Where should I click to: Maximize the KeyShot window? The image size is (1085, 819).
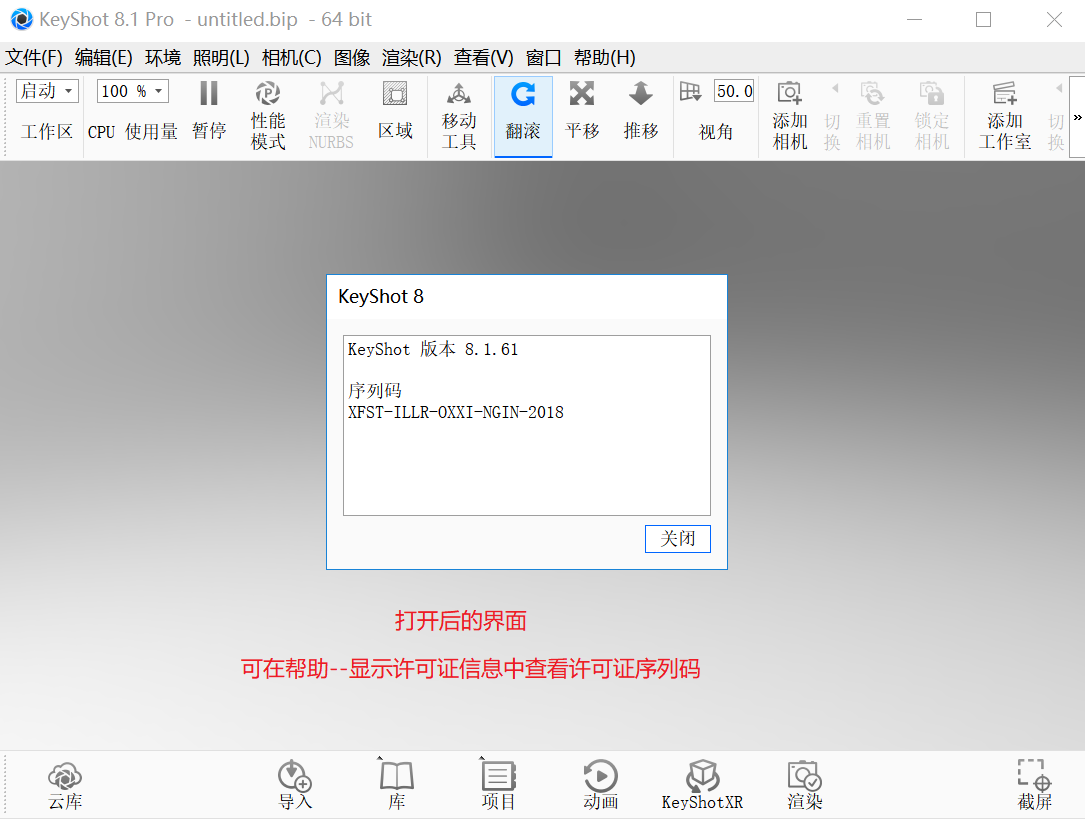click(x=983, y=19)
